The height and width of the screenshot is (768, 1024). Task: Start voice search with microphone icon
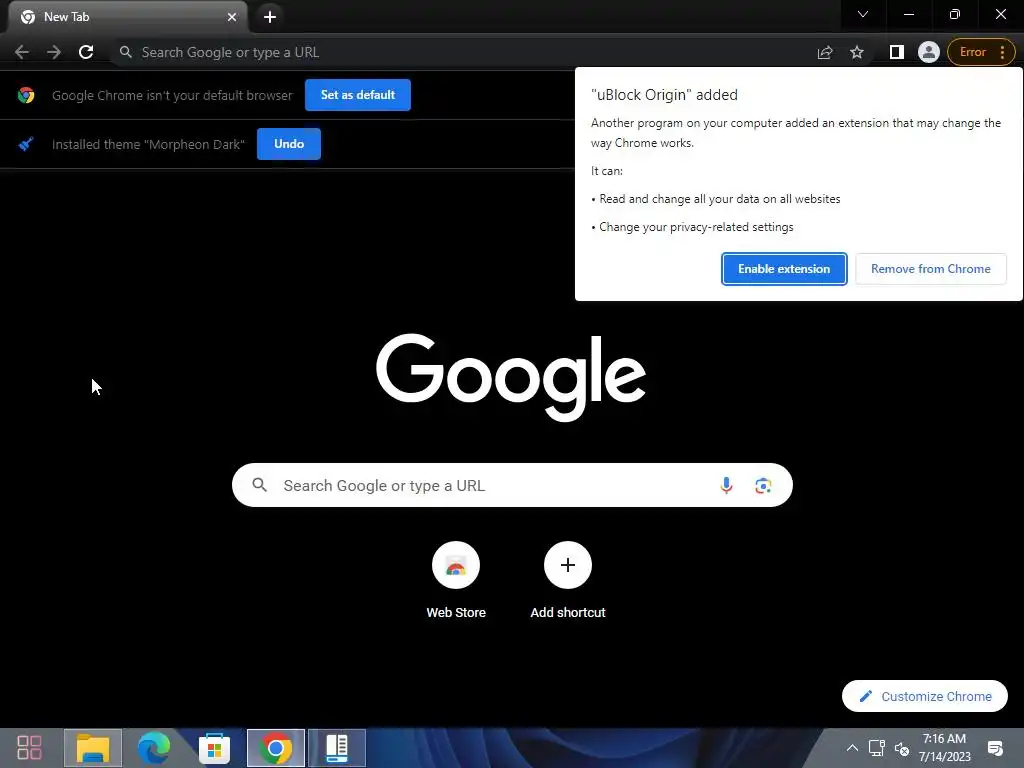pyautogui.click(x=726, y=485)
